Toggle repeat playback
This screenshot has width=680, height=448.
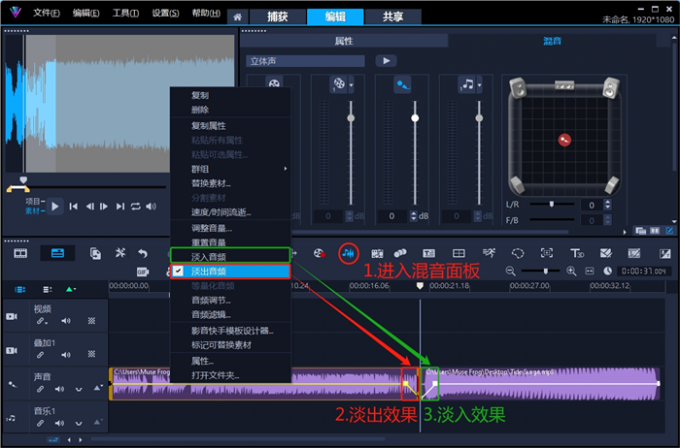coord(136,206)
